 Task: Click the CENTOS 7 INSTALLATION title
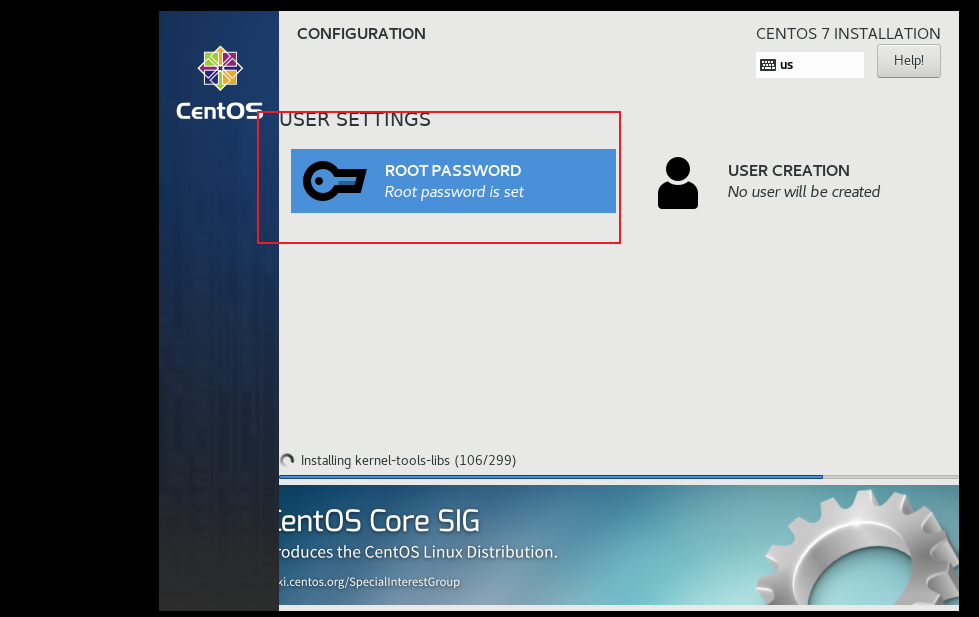pos(848,34)
